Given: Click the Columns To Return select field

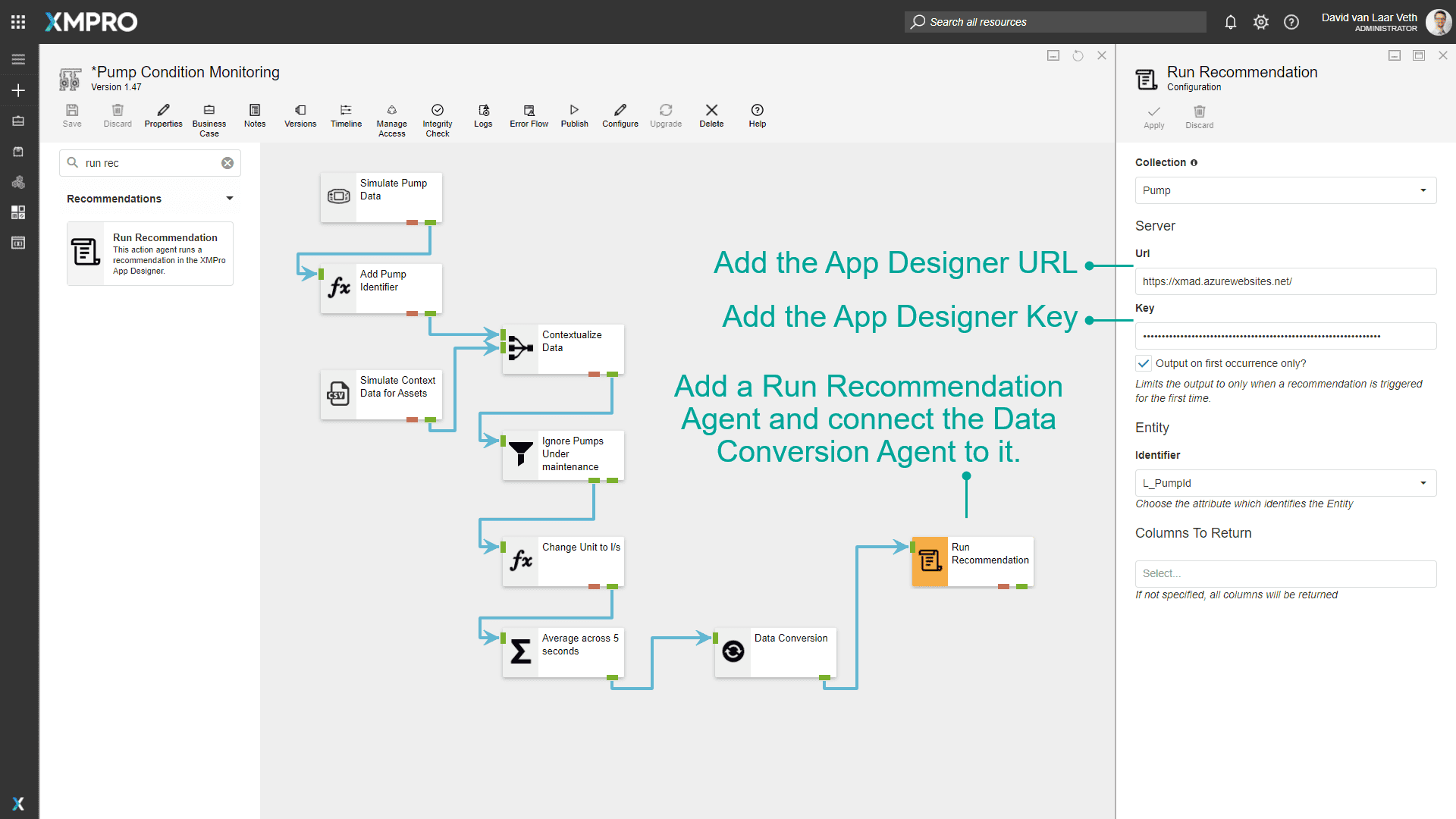Looking at the screenshot, I should 1285,574.
